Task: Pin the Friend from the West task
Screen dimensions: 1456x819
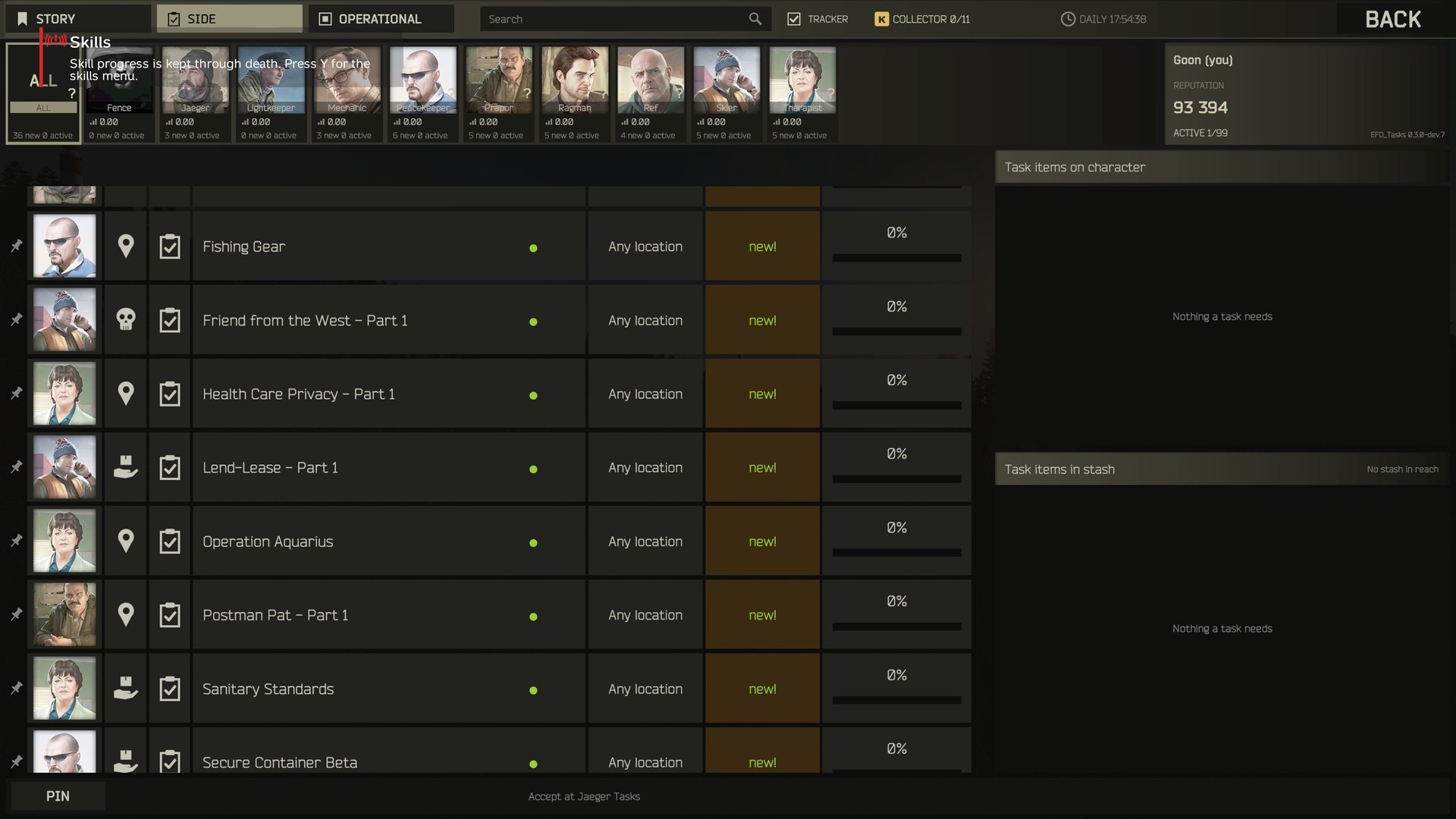Action: click(16, 319)
